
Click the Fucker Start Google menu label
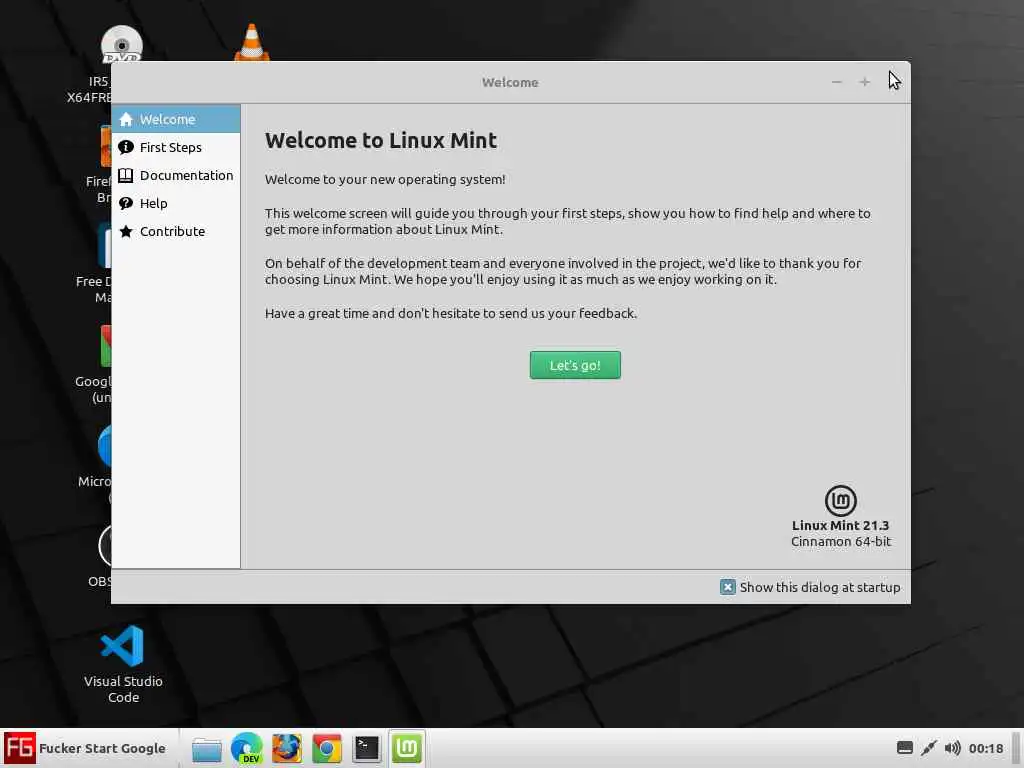102,748
